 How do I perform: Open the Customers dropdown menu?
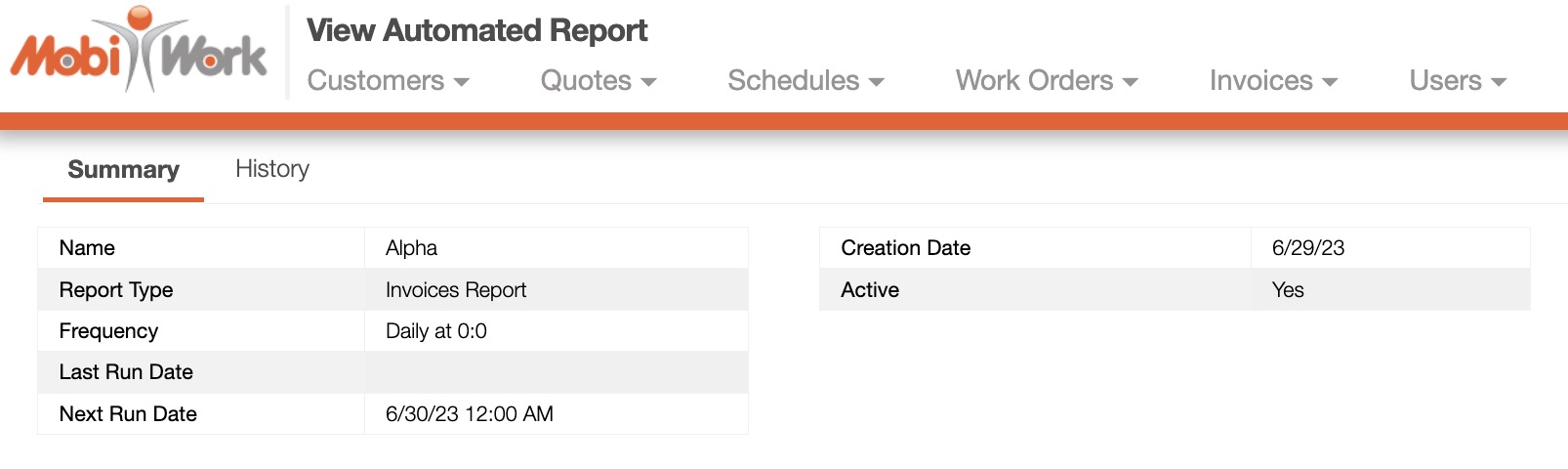(388, 81)
